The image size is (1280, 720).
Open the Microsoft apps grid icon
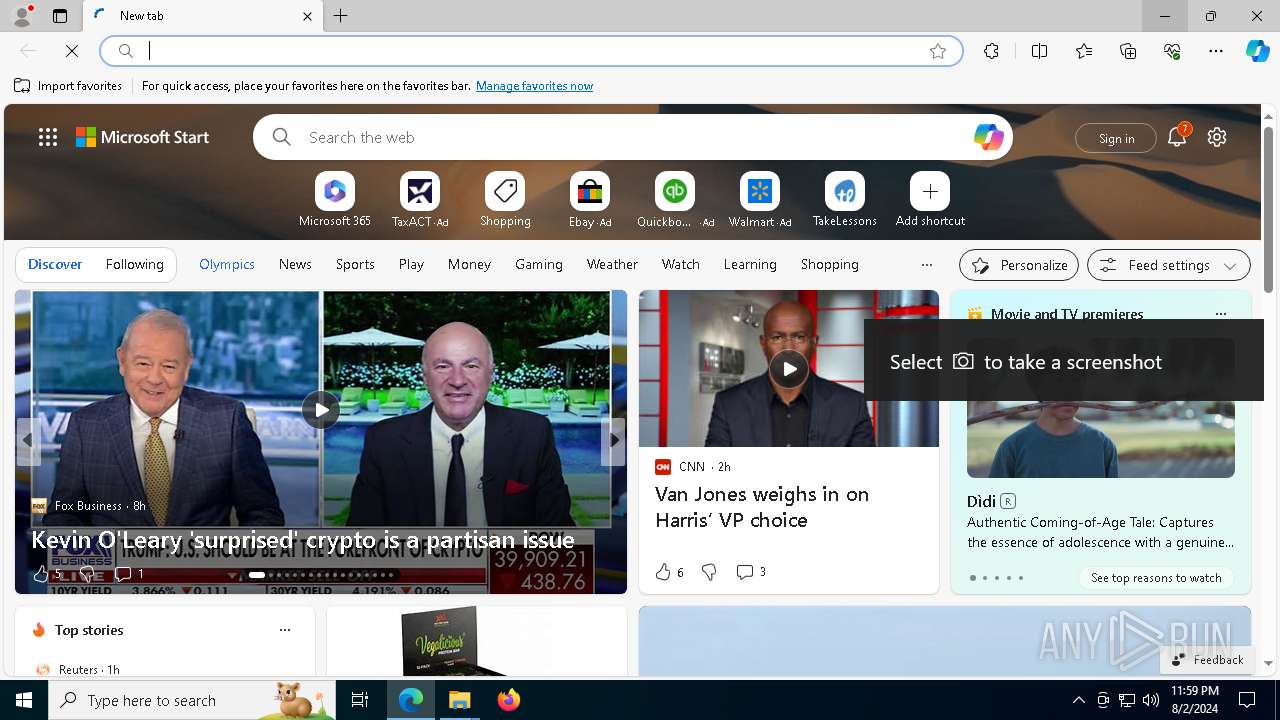click(x=48, y=137)
